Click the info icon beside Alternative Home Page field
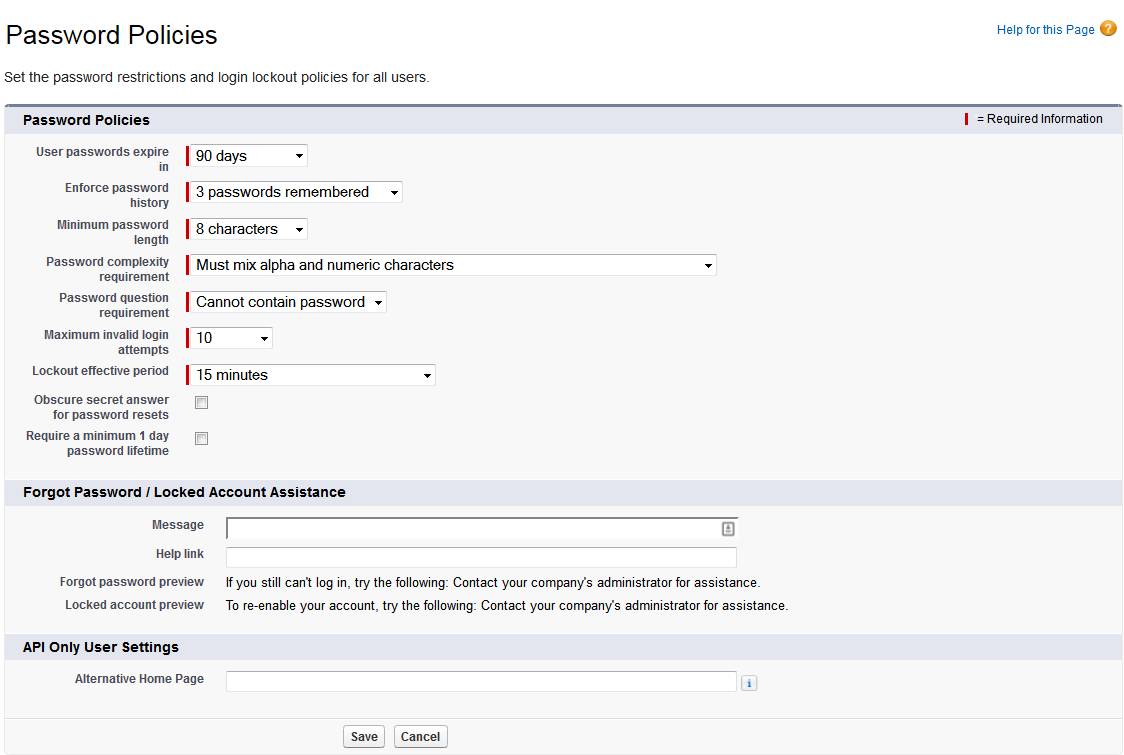 tap(749, 681)
